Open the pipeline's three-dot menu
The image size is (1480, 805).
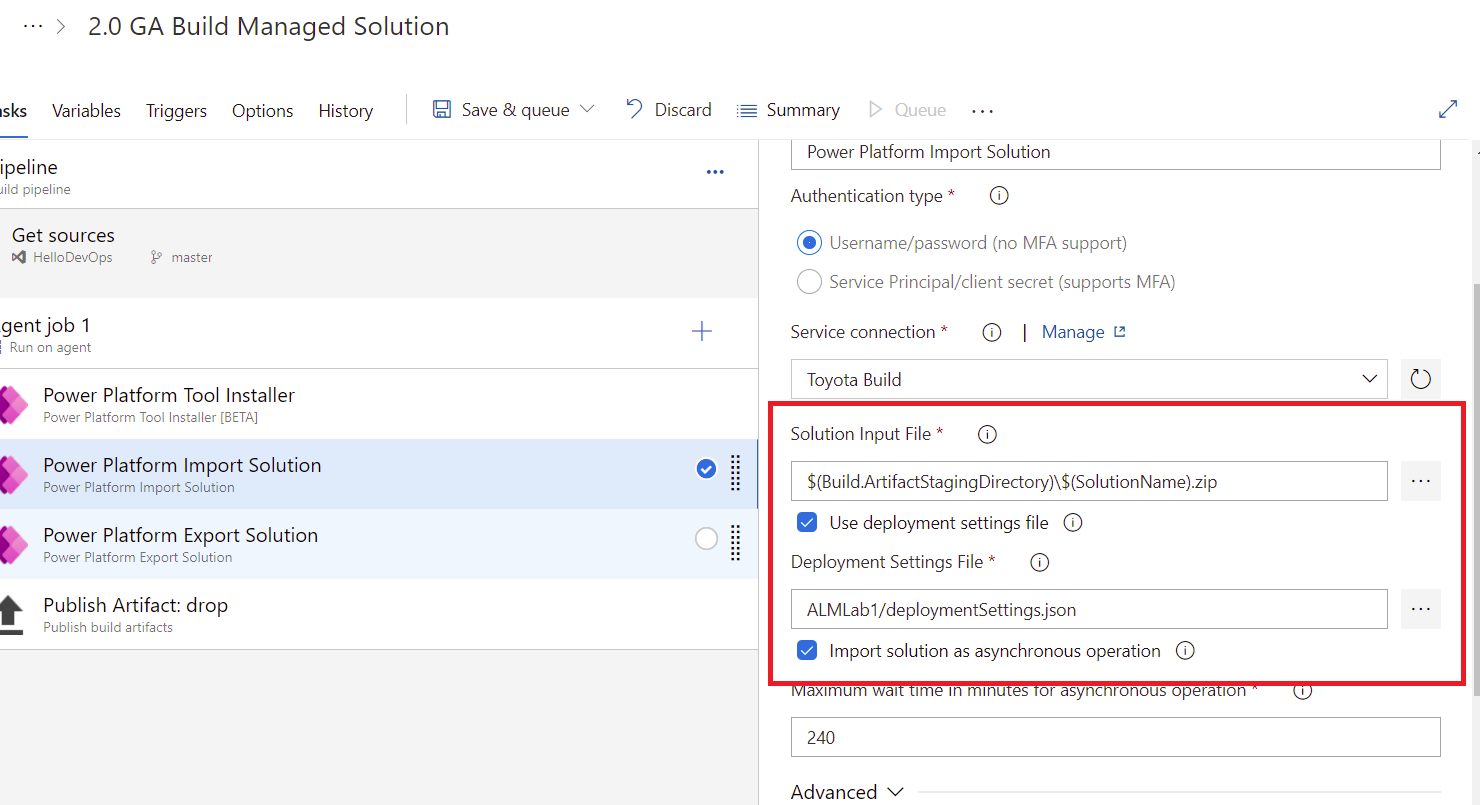pyautogui.click(x=715, y=172)
